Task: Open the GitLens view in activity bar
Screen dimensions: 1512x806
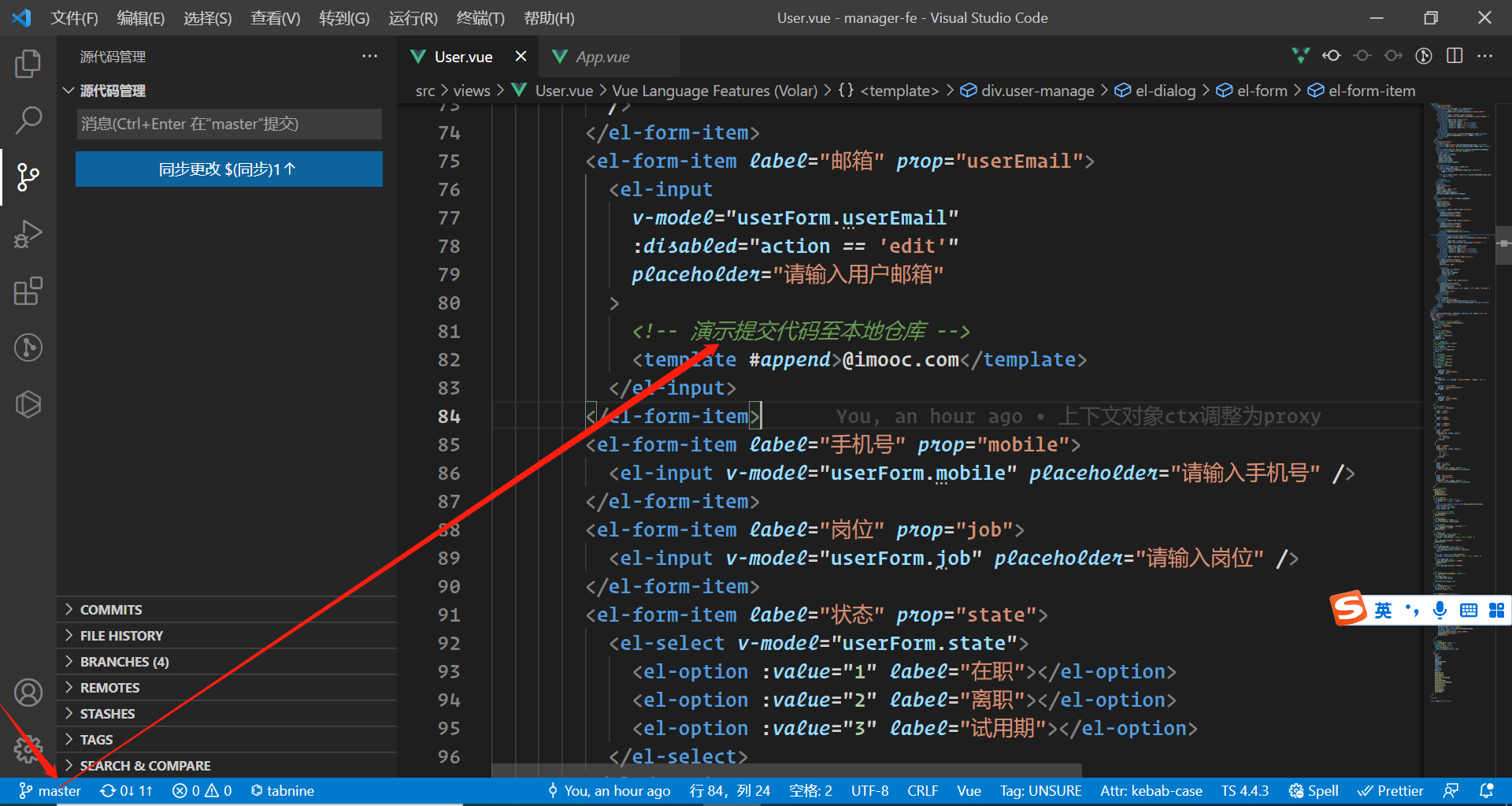Action: tap(28, 347)
